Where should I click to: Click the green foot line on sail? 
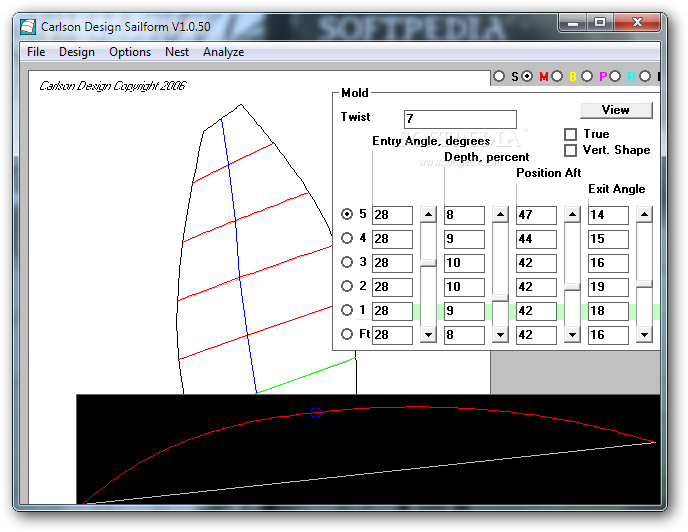tap(306, 375)
